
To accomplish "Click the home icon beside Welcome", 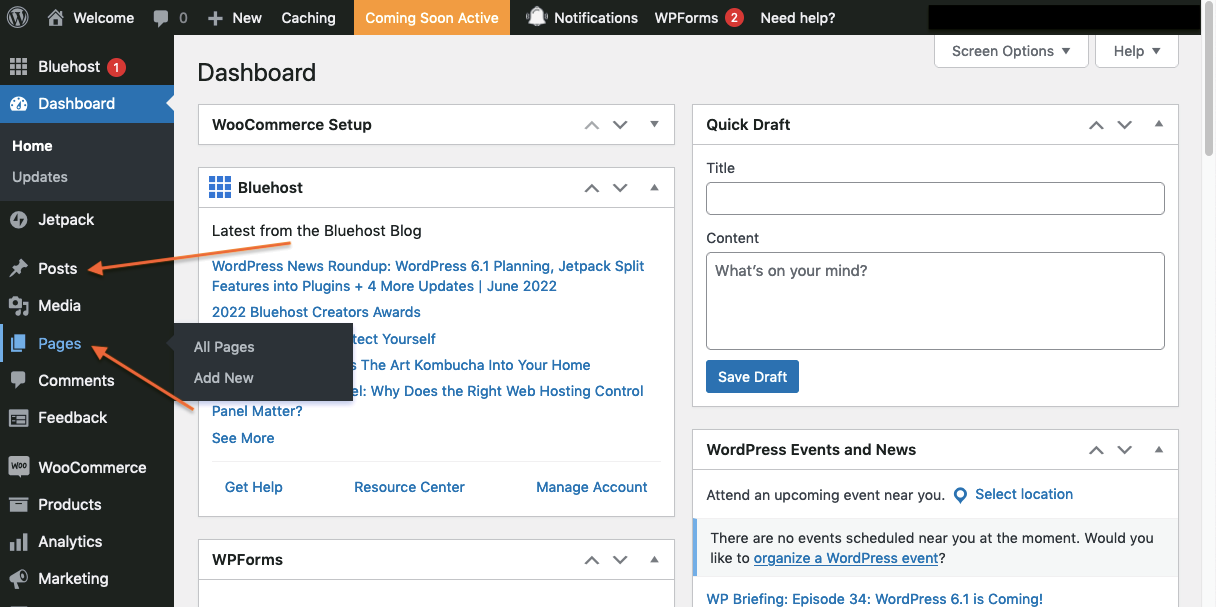I will pos(56,17).
